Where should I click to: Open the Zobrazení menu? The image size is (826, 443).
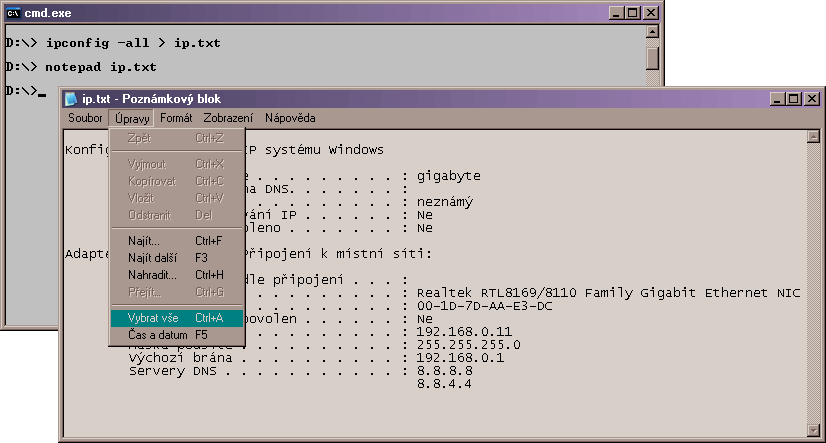click(x=228, y=118)
